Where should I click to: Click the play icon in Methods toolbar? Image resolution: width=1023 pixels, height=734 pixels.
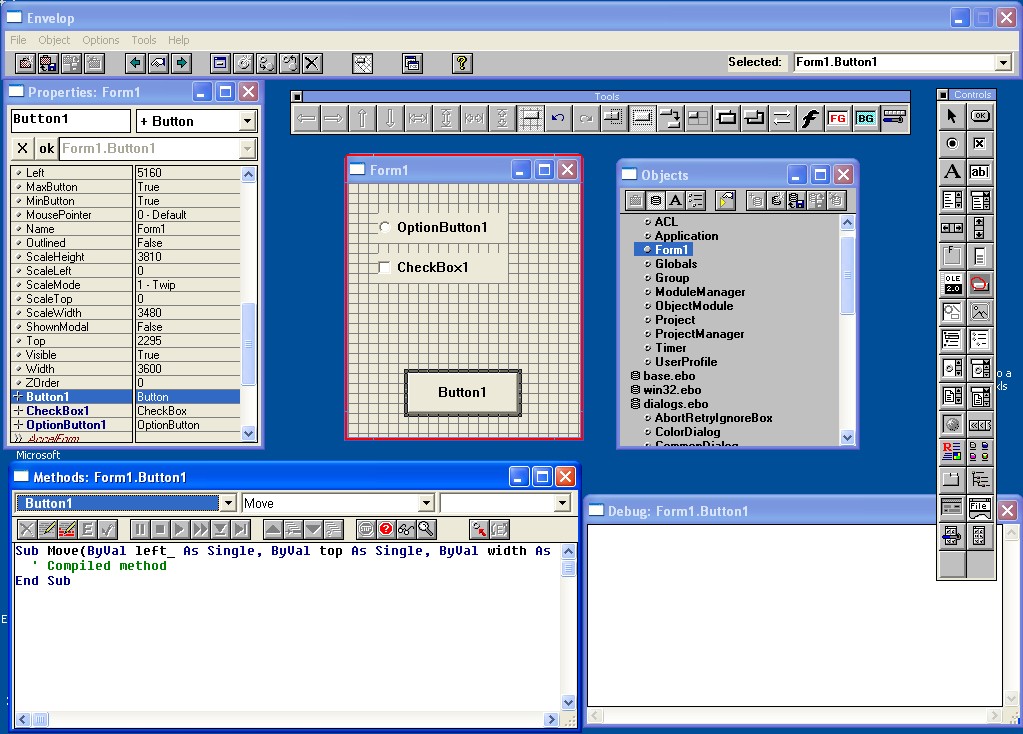click(x=181, y=529)
